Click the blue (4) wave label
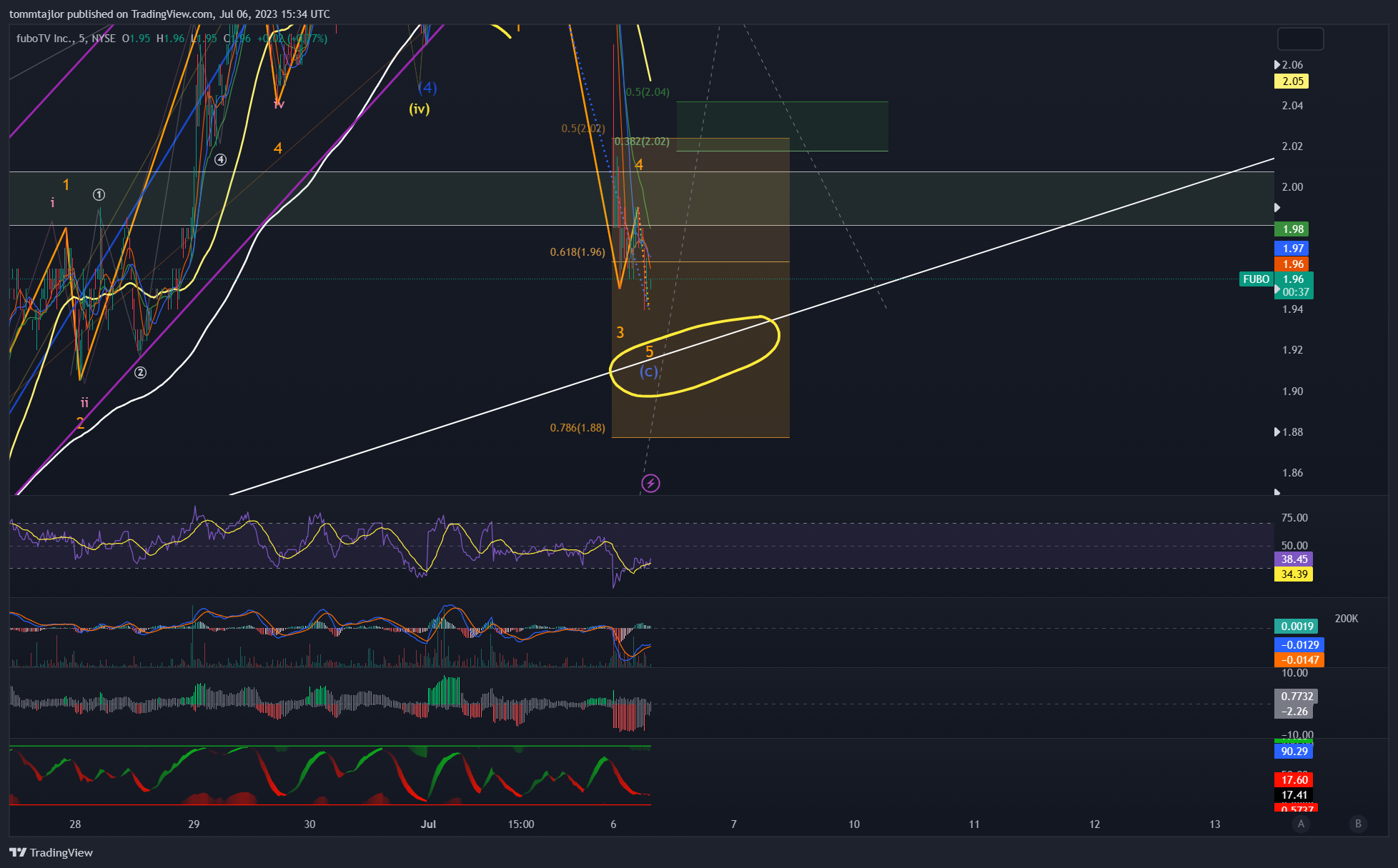Image resolution: width=1398 pixels, height=868 pixels. [427, 87]
